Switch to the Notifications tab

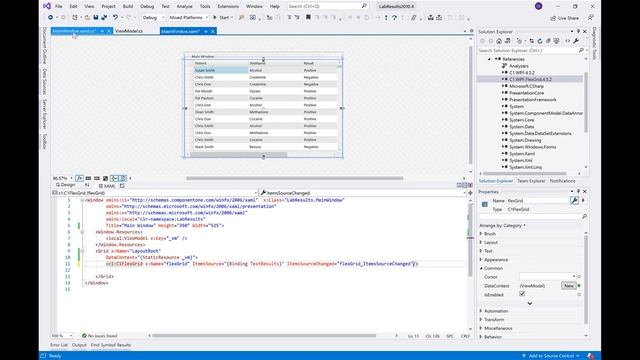point(562,181)
